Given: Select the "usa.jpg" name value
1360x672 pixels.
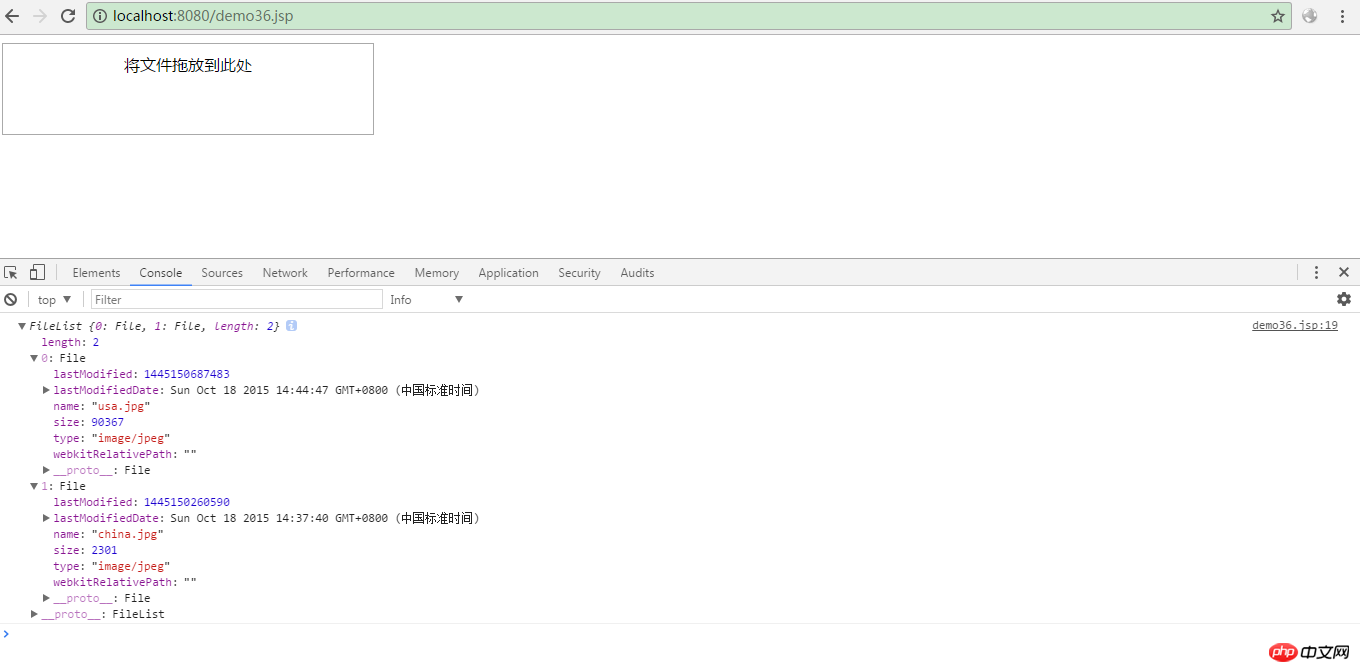Looking at the screenshot, I should pos(120,406).
